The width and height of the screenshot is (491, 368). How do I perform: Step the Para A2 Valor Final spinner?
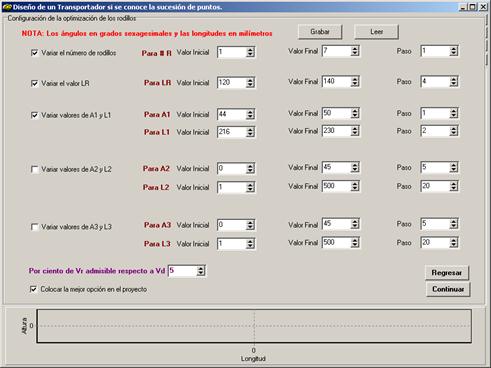(x=355, y=167)
